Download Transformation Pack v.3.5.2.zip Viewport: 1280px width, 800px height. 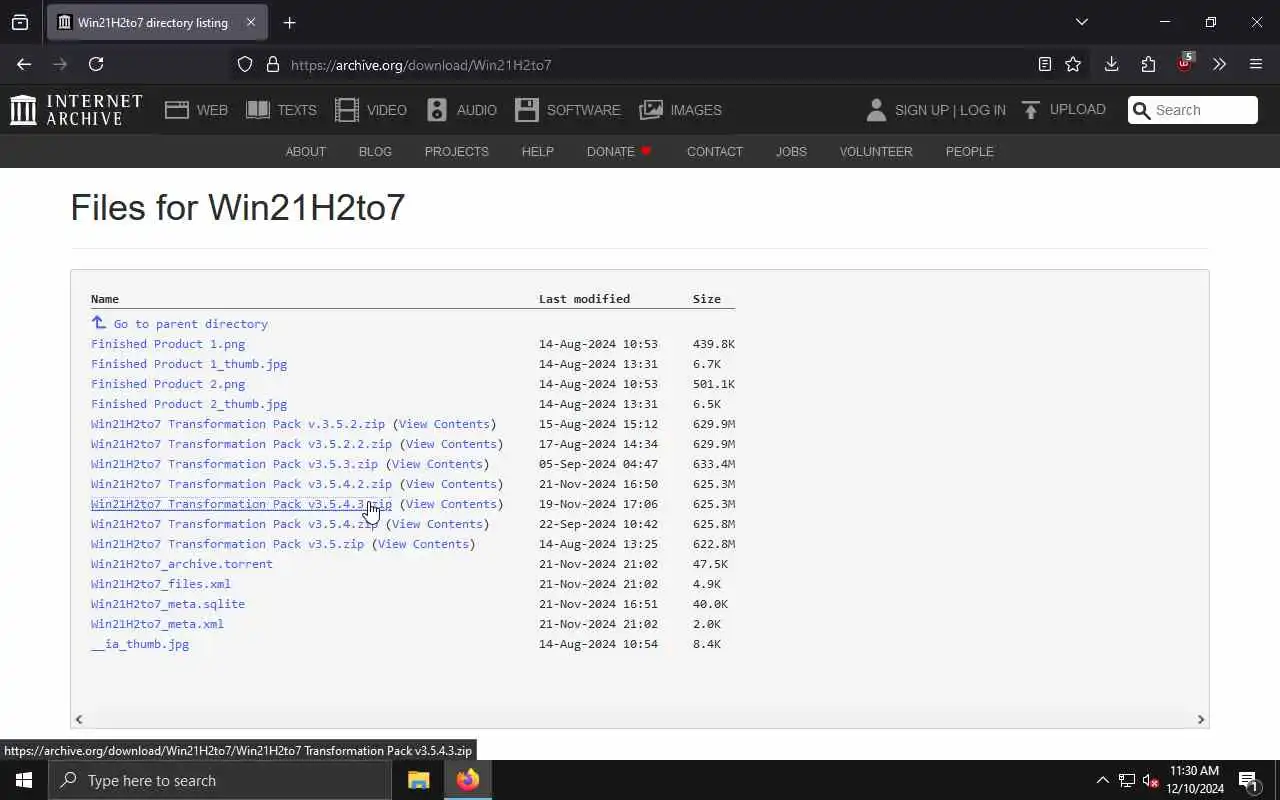click(238, 424)
